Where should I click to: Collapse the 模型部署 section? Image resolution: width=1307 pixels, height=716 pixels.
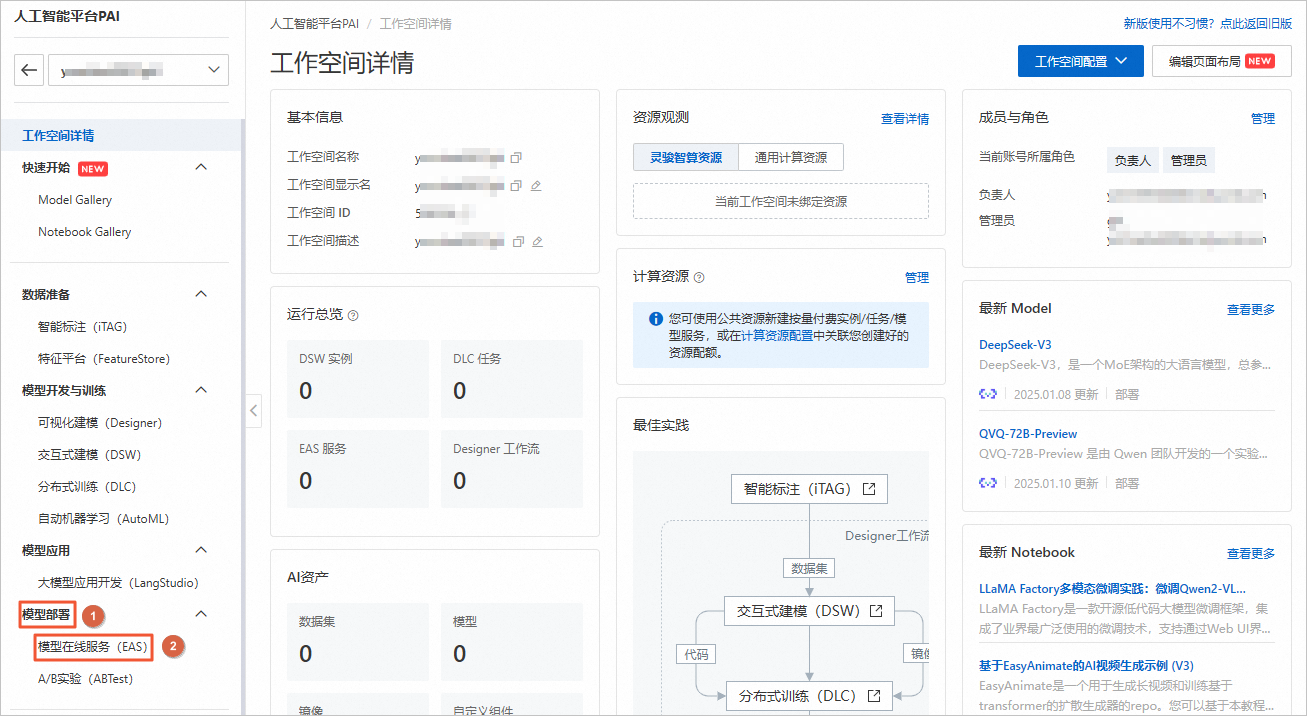point(201,614)
